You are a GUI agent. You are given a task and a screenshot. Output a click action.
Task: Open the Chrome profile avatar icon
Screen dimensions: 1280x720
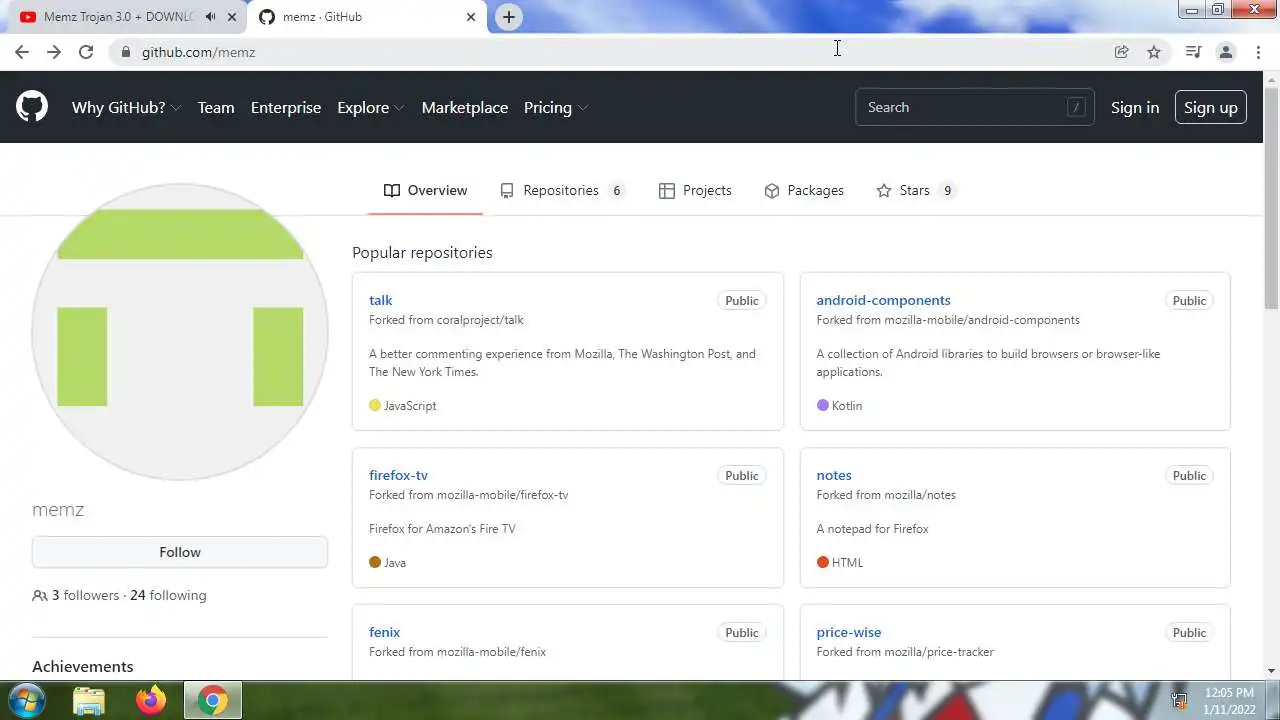[1226, 52]
